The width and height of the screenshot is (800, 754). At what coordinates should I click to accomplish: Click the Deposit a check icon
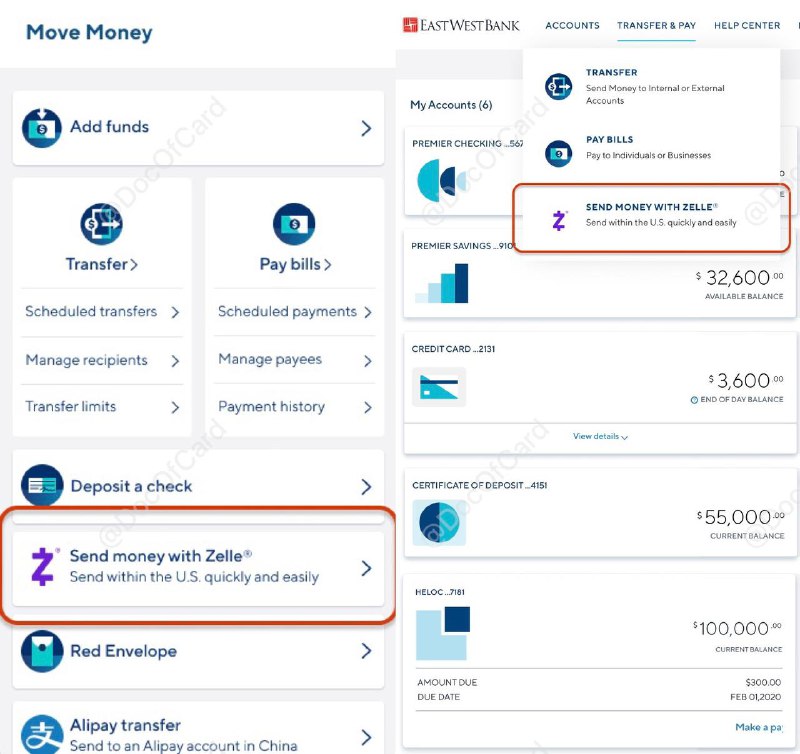[x=42, y=486]
